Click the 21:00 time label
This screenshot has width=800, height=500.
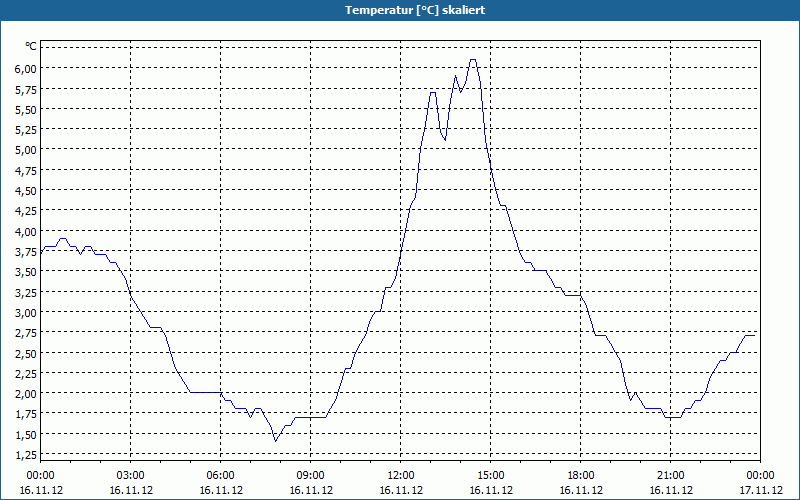671,476
